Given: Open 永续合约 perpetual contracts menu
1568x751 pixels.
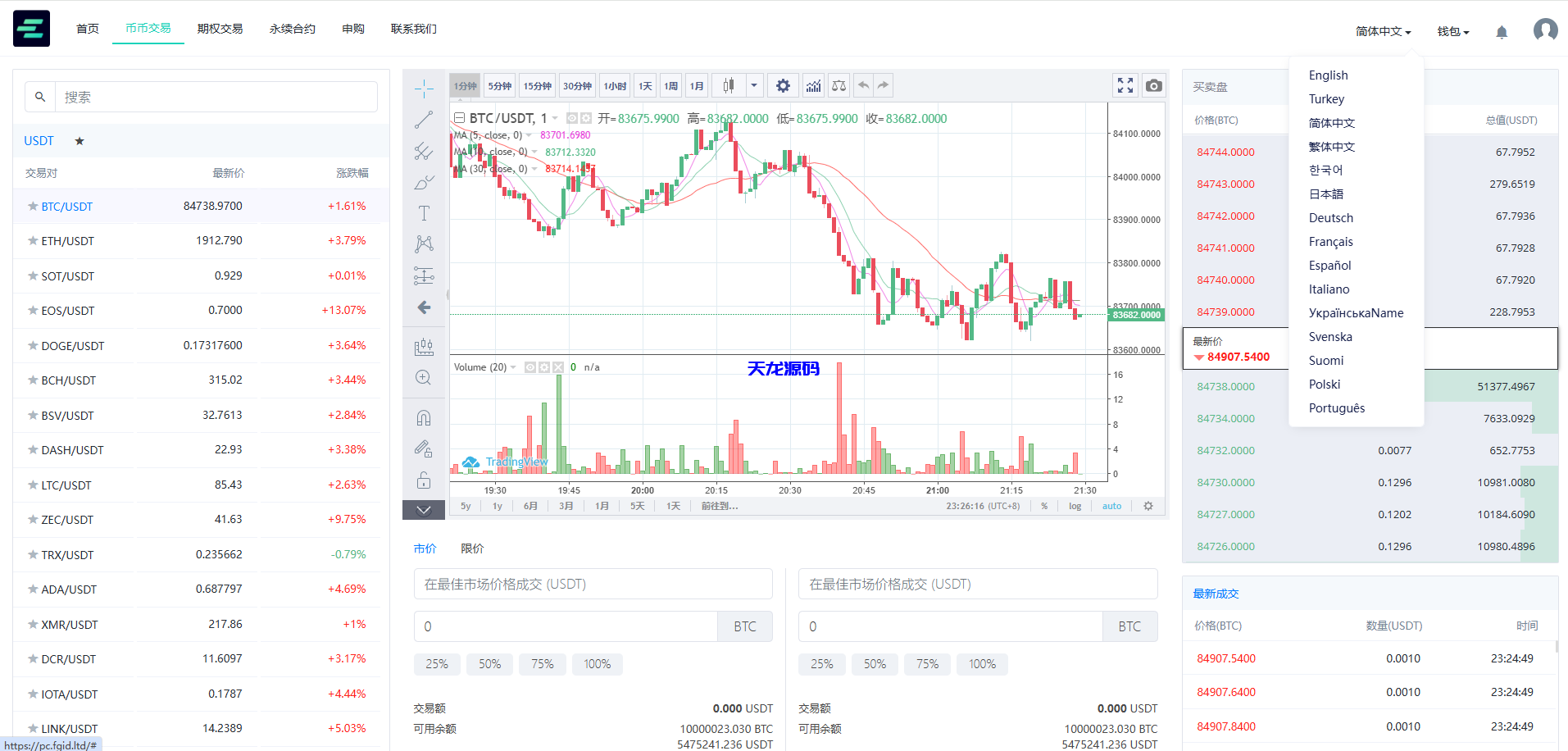Looking at the screenshot, I should (293, 29).
